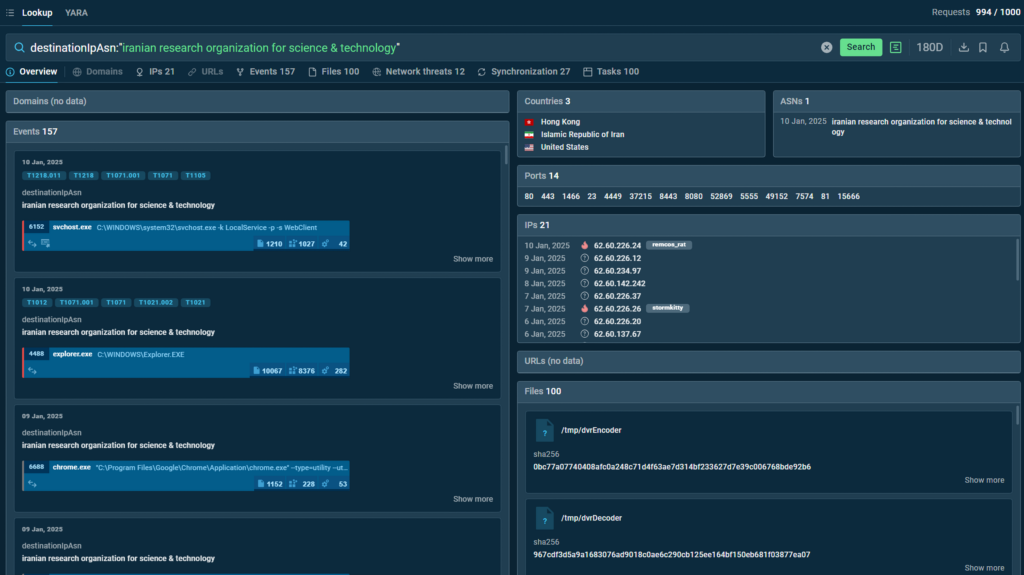Viewport: 1024px width, 575px height.
Task: Click the T1218.011 technique tag
Action: click(x=43, y=175)
